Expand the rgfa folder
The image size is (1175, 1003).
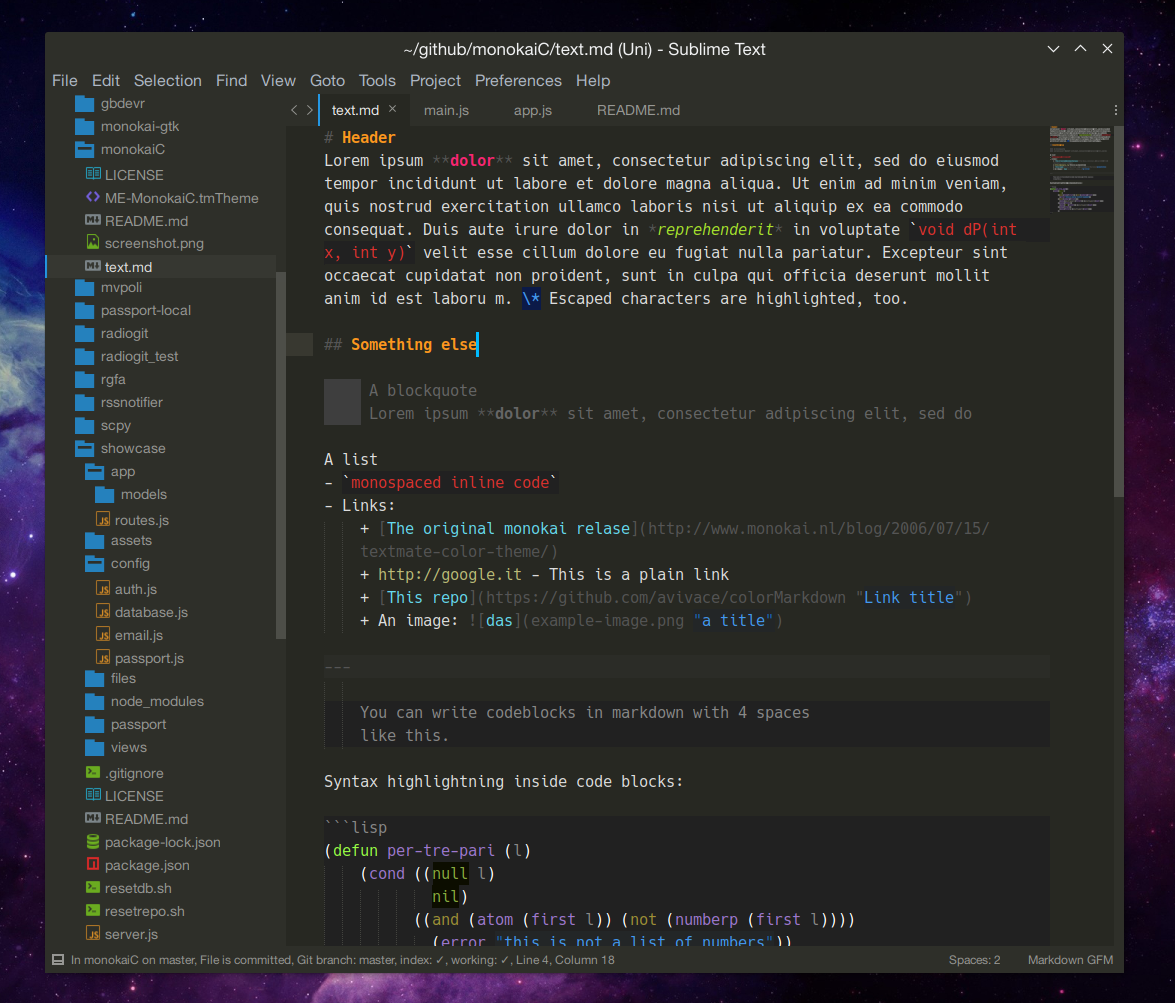point(84,379)
